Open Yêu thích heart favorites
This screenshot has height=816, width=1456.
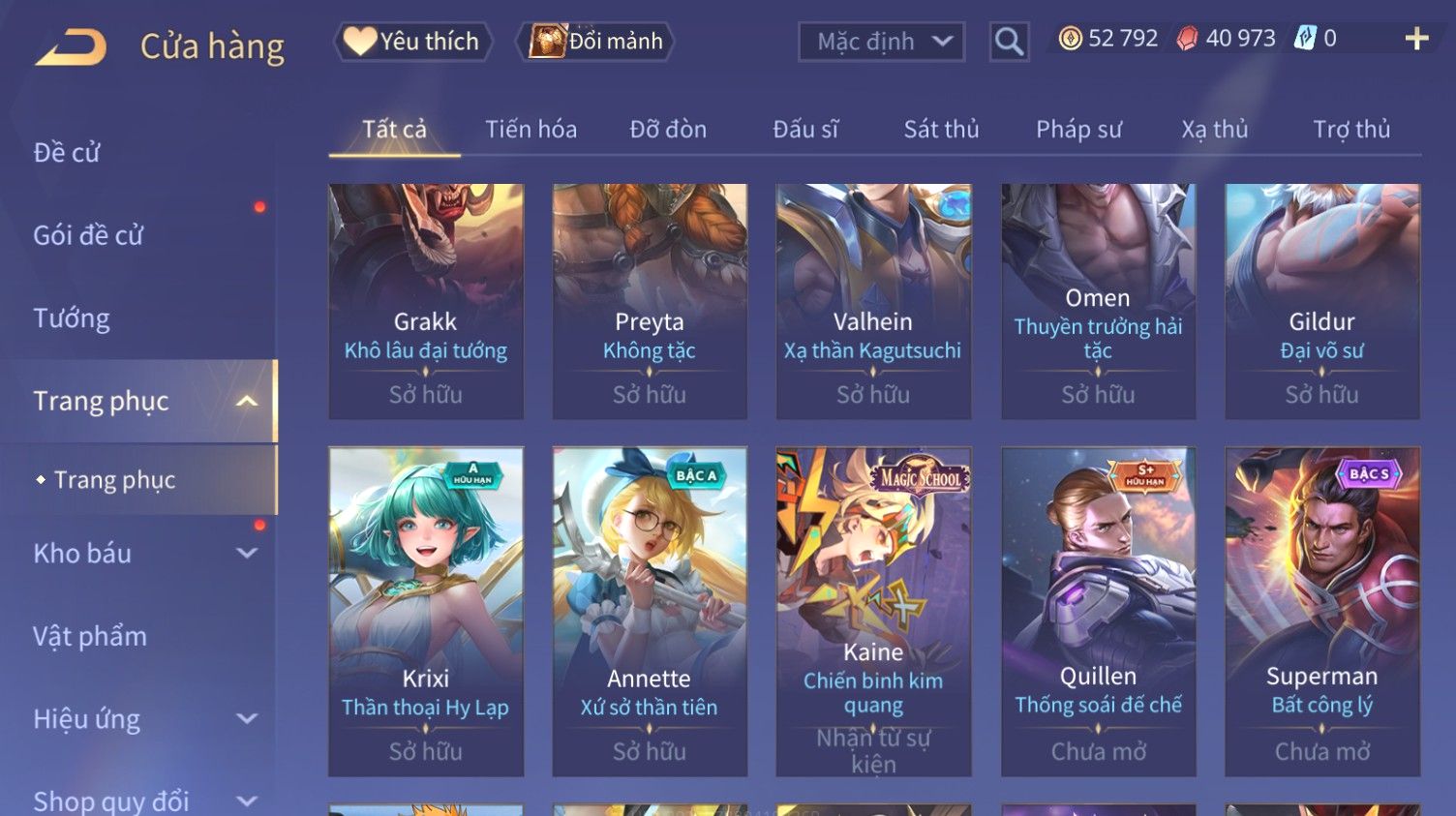click(412, 42)
